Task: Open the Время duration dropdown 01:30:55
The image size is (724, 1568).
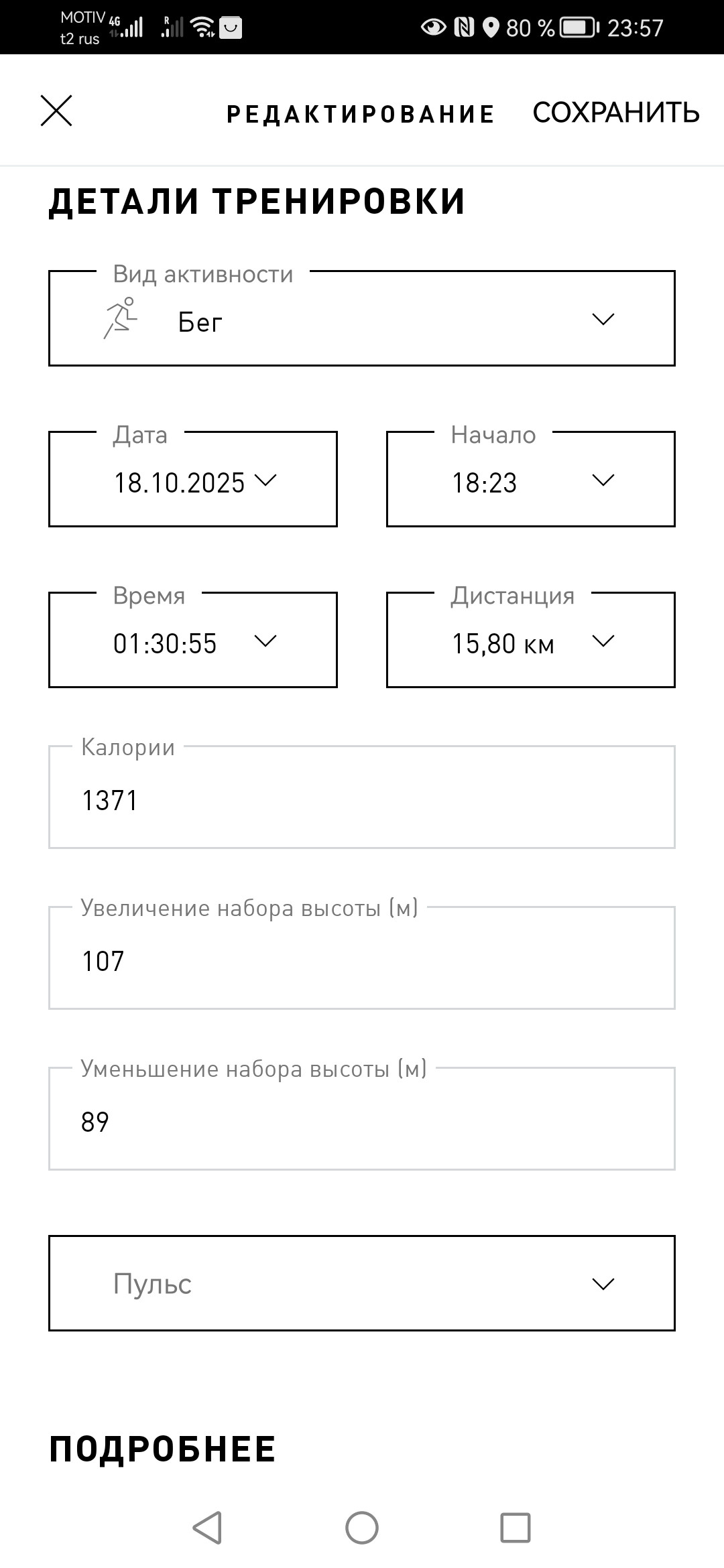Action: [x=193, y=640]
